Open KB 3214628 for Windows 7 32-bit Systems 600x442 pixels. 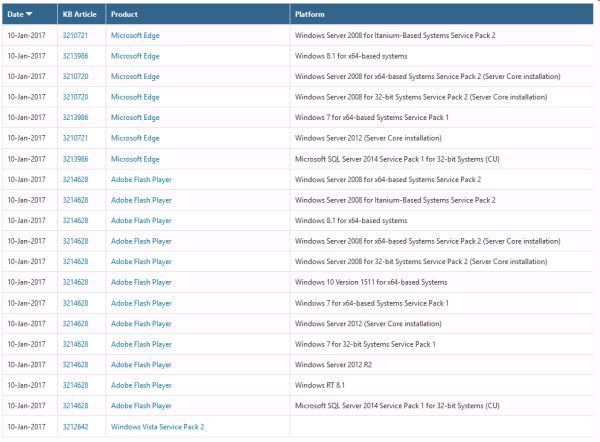[75, 344]
